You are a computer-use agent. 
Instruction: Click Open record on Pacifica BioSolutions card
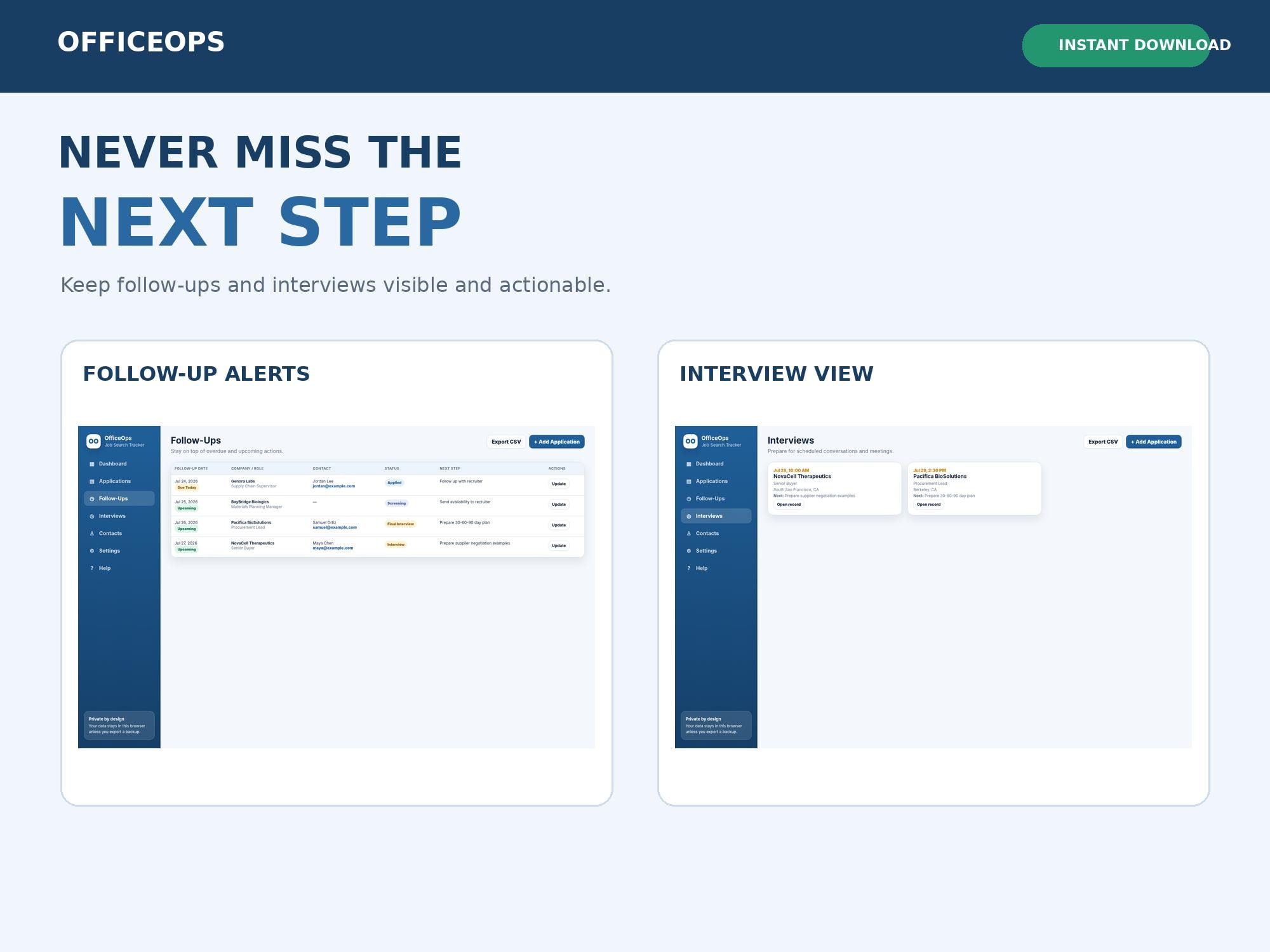click(928, 505)
